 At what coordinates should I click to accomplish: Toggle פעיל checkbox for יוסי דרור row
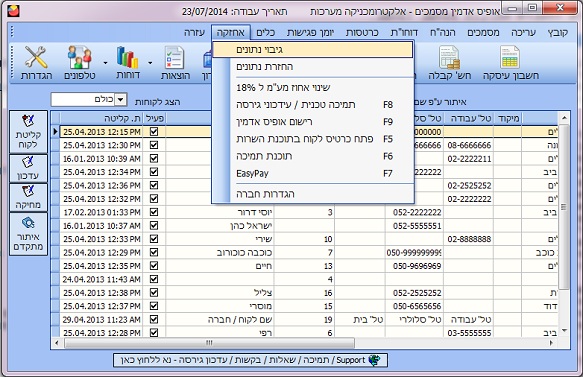(x=154, y=212)
